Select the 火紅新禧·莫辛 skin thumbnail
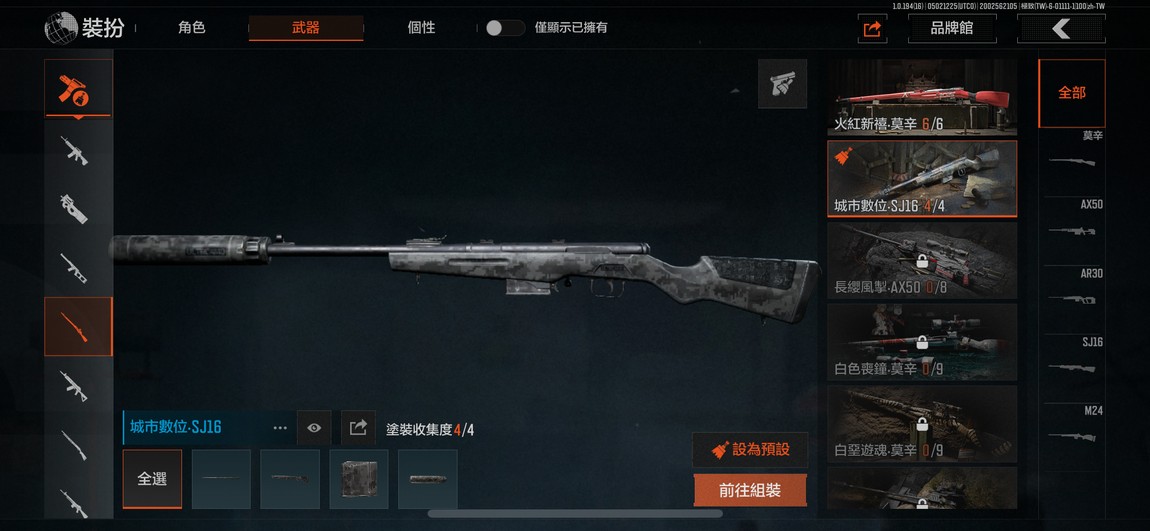1150x531 pixels. pyautogui.click(x=922, y=98)
